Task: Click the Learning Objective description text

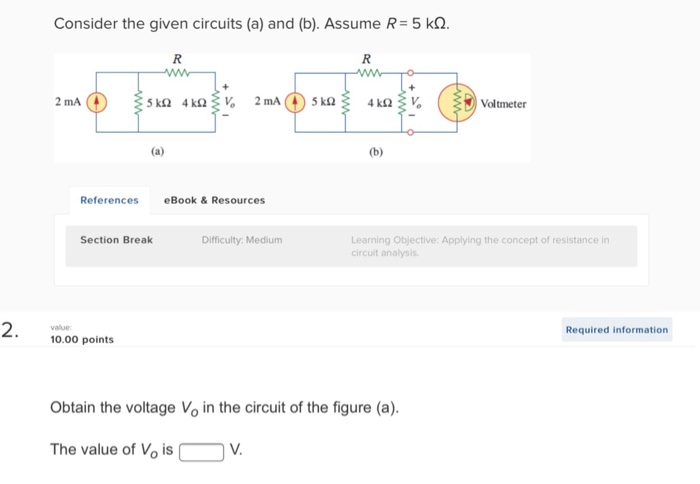Action: pos(480,246)
